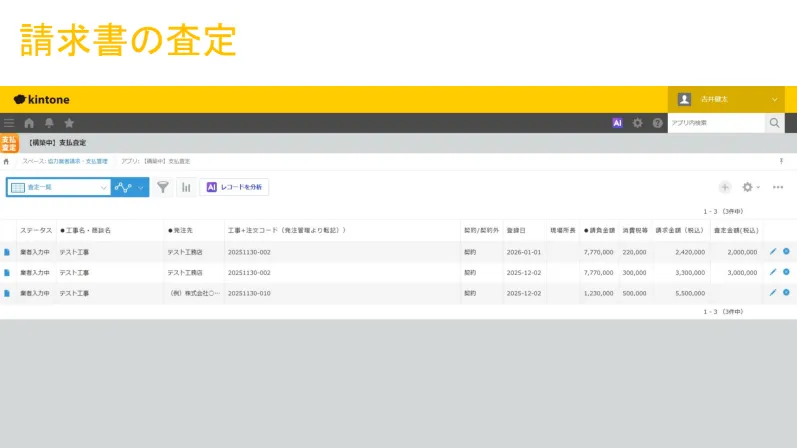Open the hamburger navigation menu
Screen dimensions: 797x448
9,123
